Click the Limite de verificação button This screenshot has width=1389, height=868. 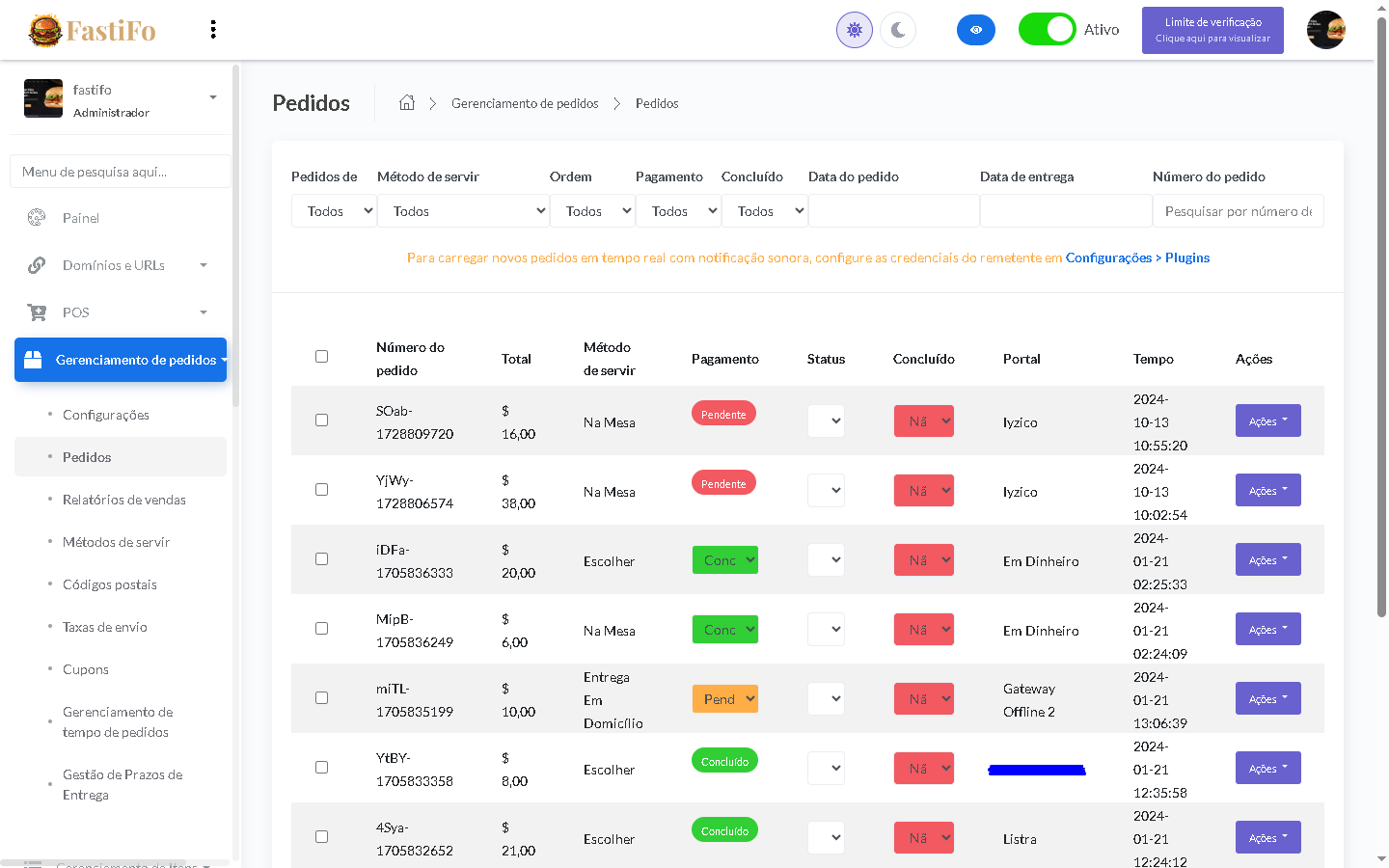click(x=1212, y=30)
